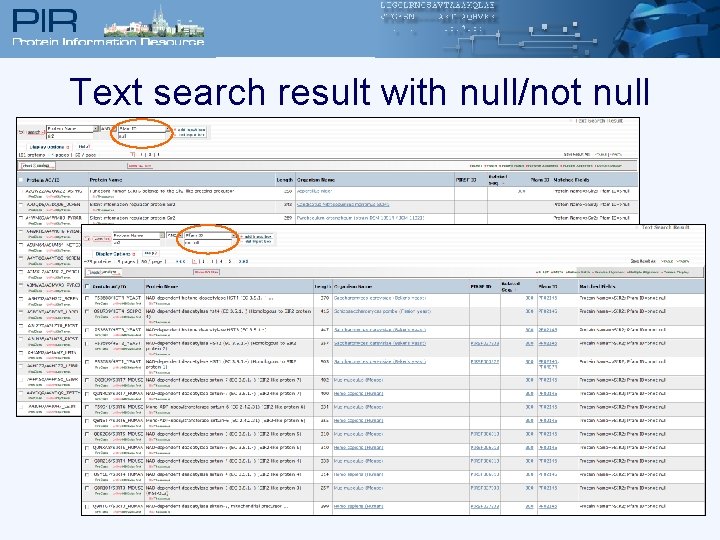Click the red button in front toolbar
This screenshot has width=720, height=540.
coord(206,272)
